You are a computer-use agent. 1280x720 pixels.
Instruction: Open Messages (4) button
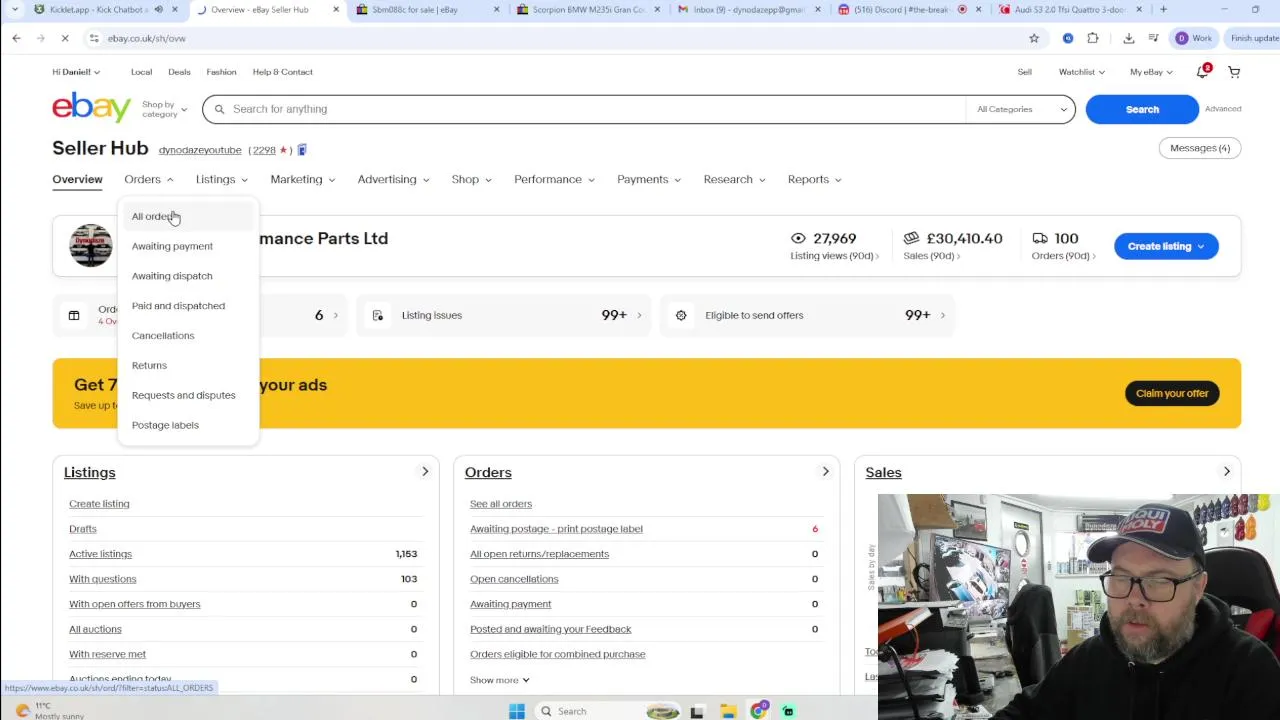(x=1200, y=148)
